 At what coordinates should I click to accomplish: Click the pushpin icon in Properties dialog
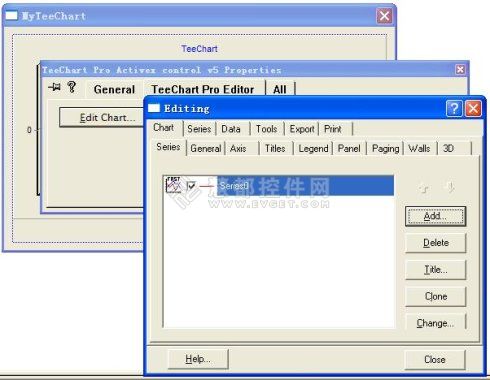click(x=54, y=87)
